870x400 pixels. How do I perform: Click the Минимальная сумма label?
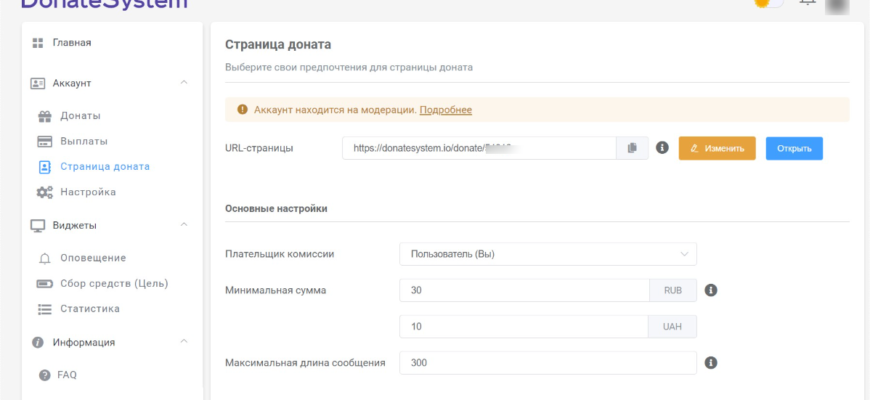coord(276,290)
